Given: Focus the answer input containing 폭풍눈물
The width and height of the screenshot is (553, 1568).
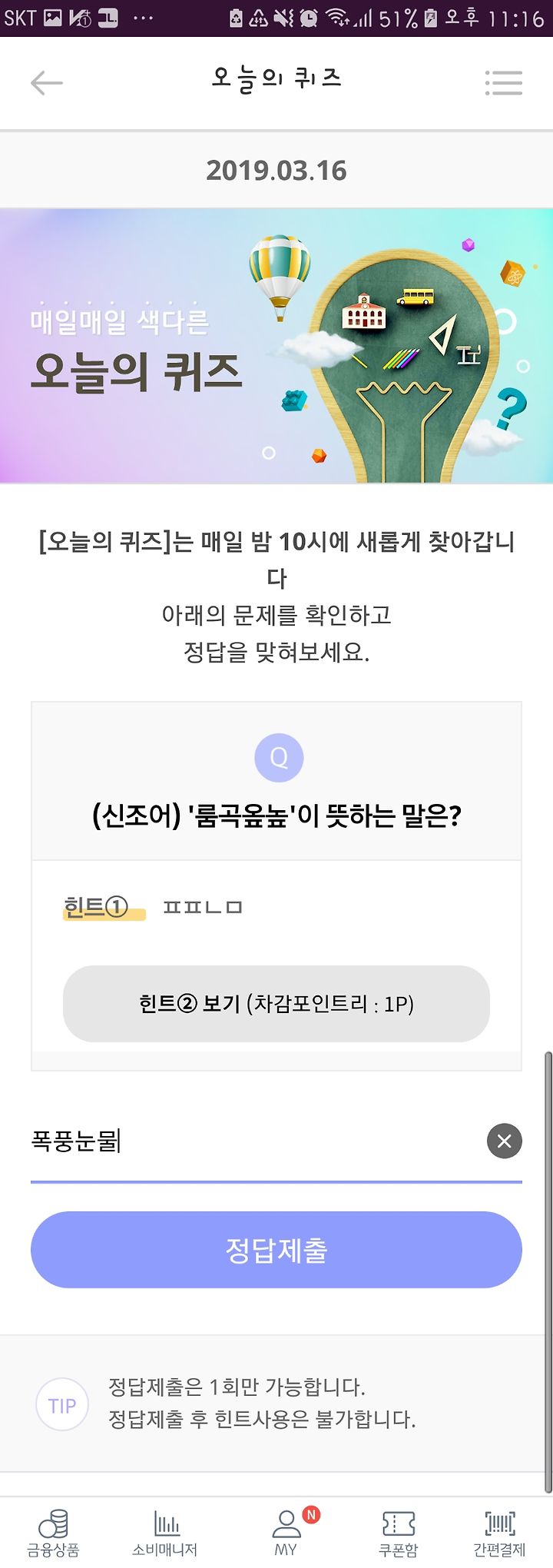Looking at the screenshot, I should (253, 1142).
